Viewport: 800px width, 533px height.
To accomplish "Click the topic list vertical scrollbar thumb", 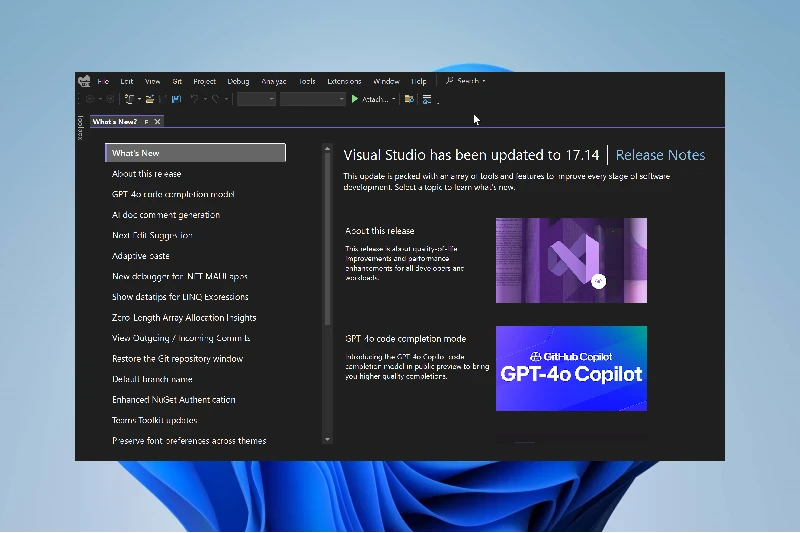I will click(328, 239).
